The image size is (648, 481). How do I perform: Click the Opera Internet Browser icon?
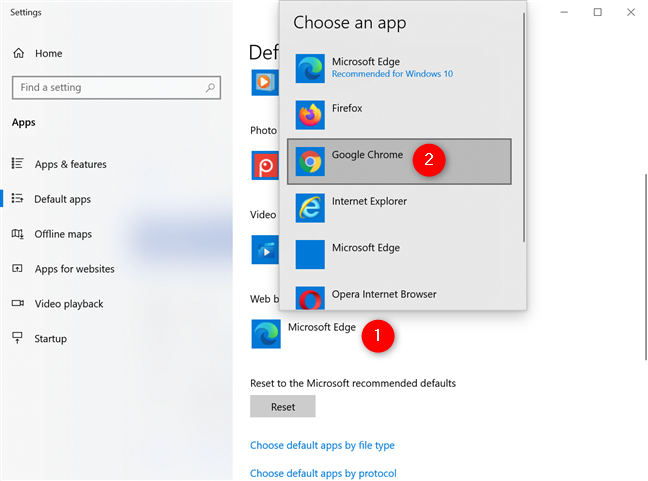tap(310, 298)
